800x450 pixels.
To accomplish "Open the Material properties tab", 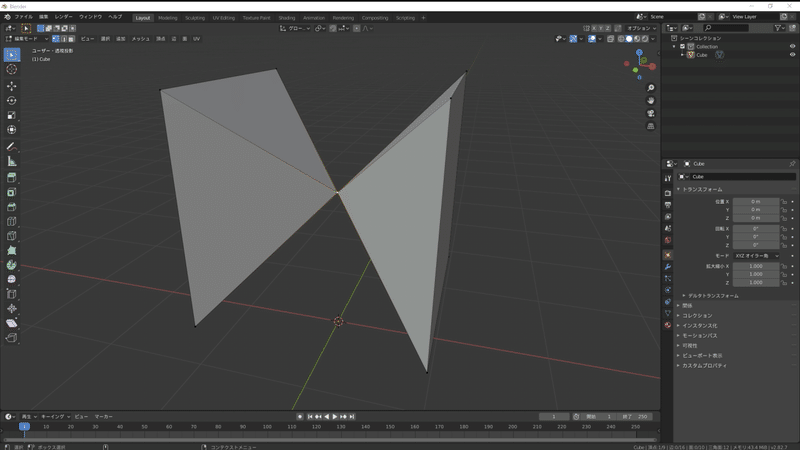I will [x=667, y=325].
